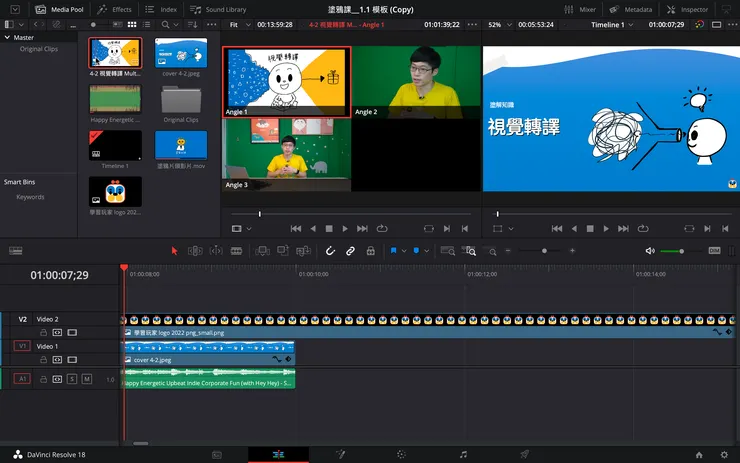Switch to the Inspector panel
This screenshot has width=740, height=463.
(688, 9)
